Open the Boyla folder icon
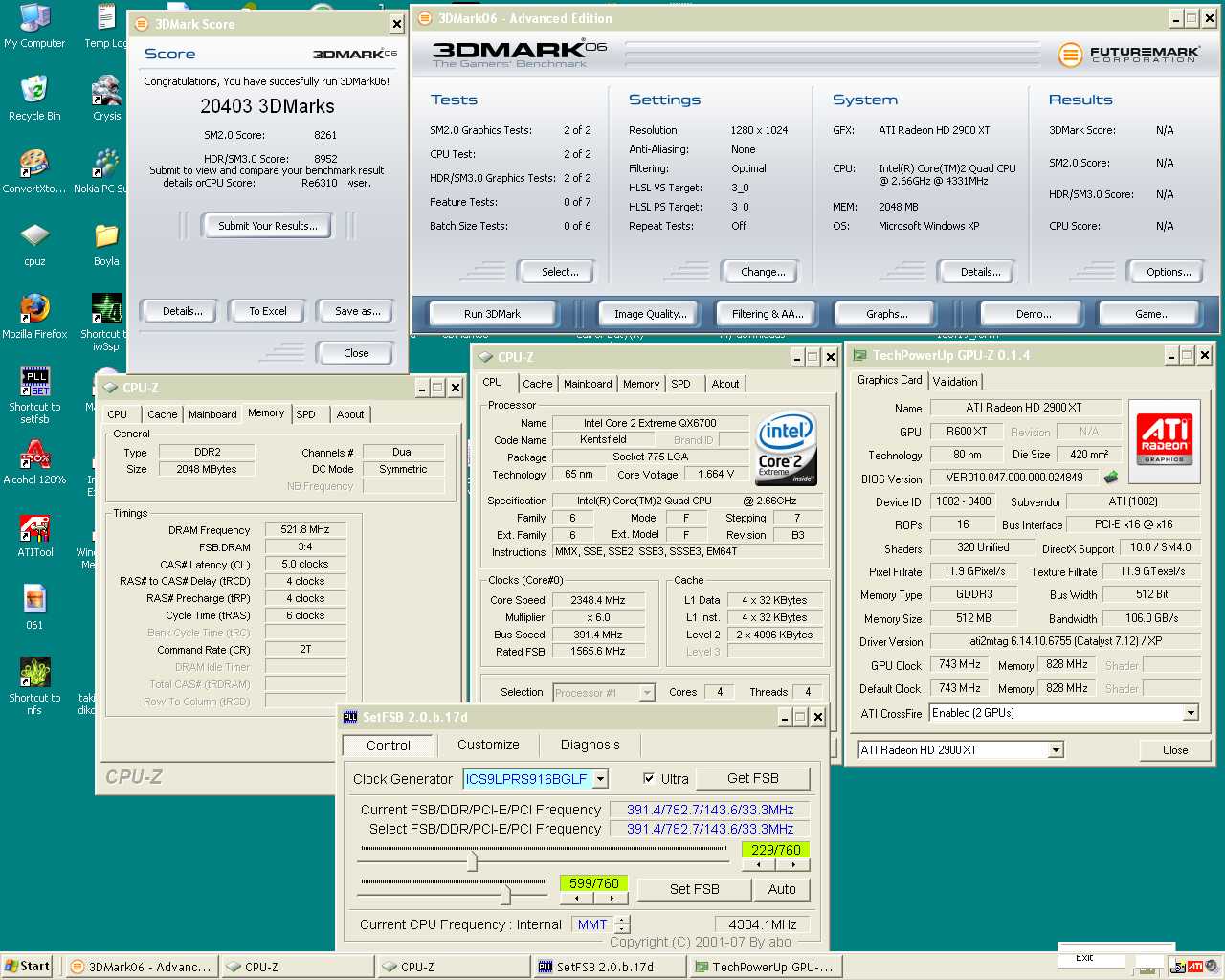 pyautogui.click(x=106, y=244)
